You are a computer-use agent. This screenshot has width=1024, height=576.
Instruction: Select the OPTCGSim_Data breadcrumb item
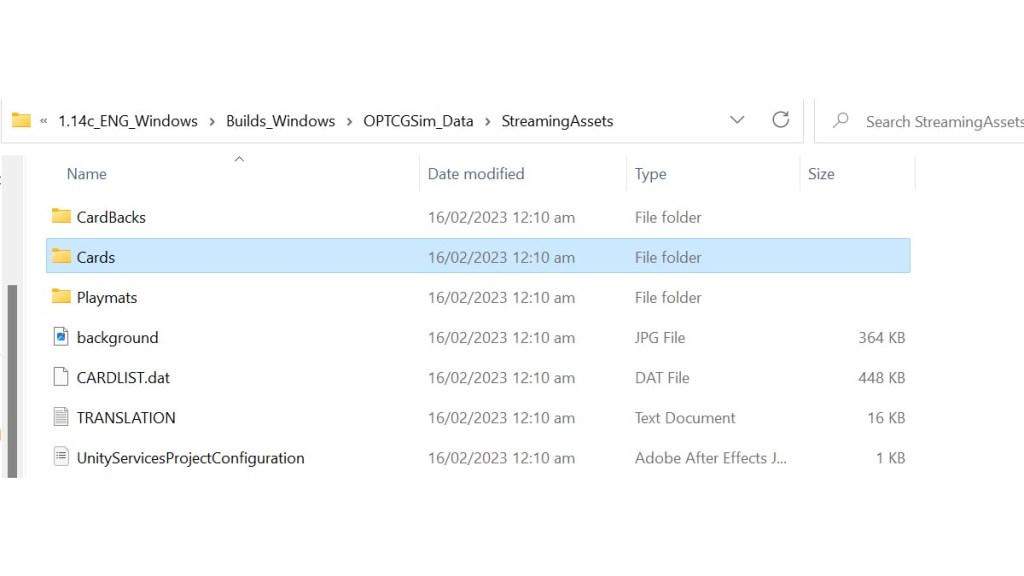(418, 120)
